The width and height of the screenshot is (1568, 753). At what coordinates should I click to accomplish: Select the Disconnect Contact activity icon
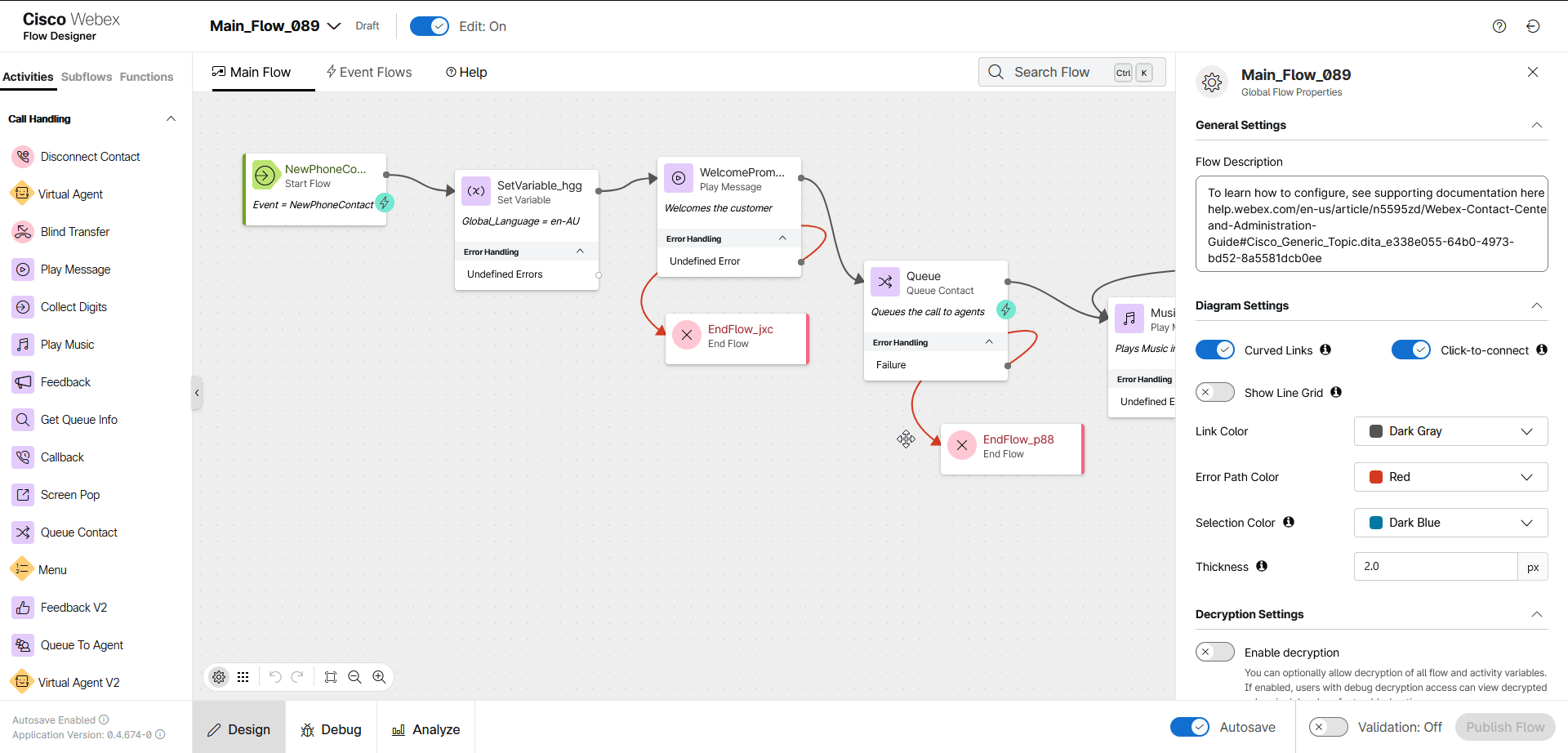pos(23,157)
